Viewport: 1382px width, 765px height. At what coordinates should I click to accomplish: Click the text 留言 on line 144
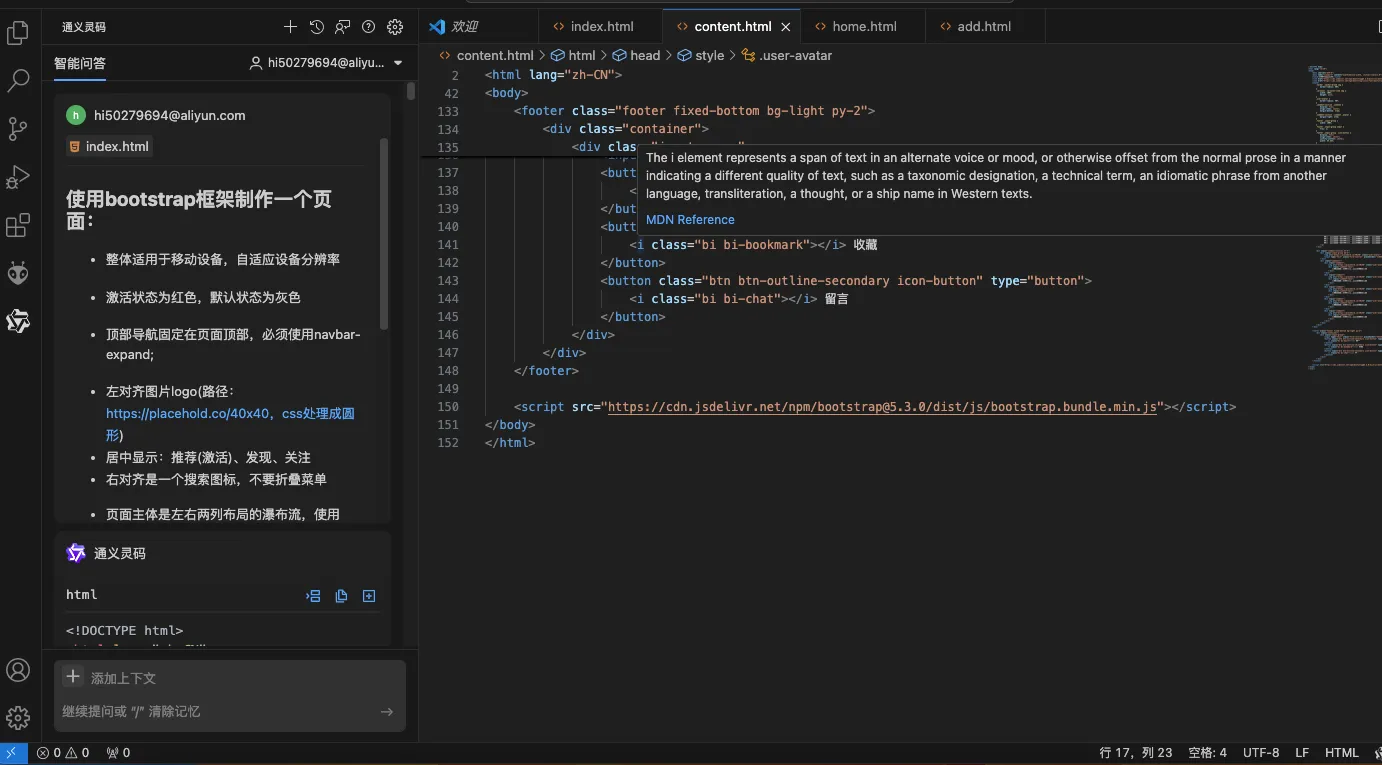(x=836, y=299)
